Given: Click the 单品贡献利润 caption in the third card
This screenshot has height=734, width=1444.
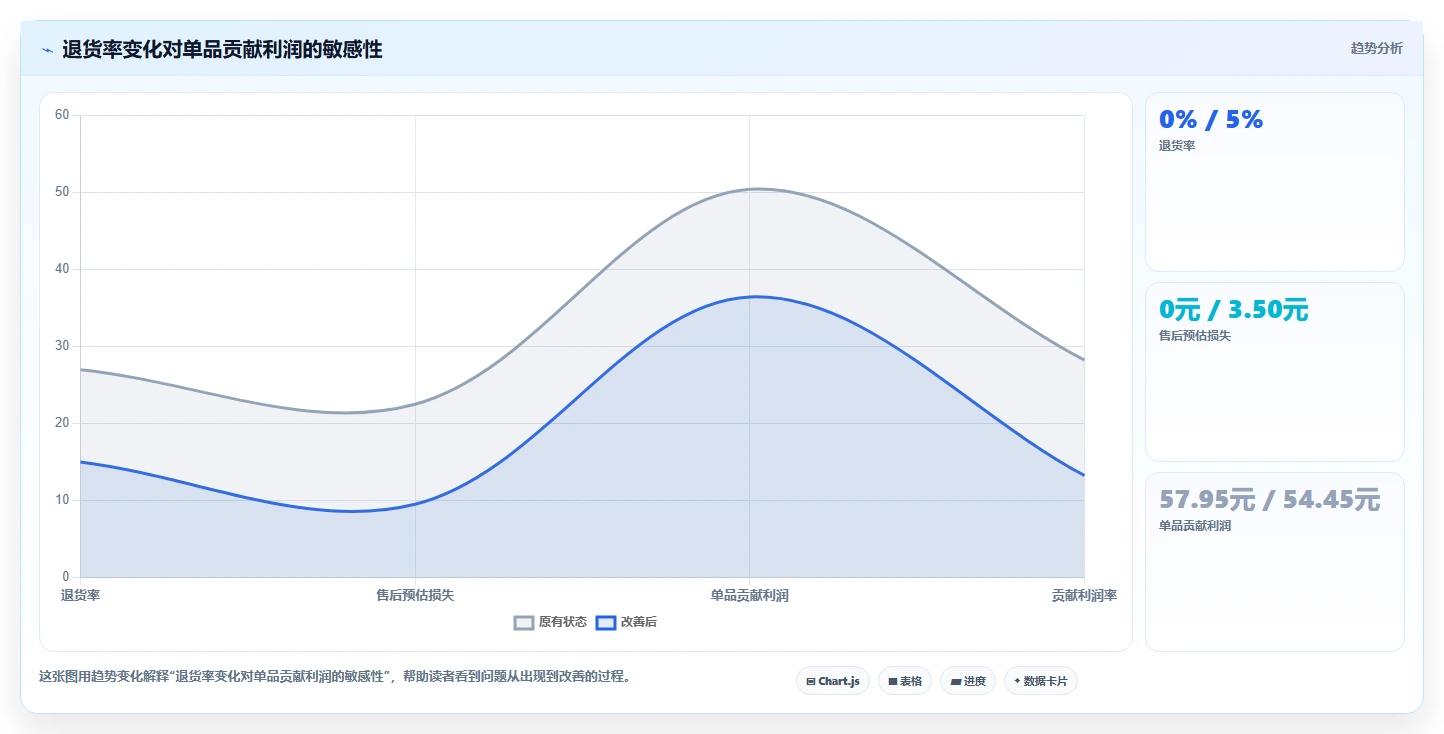Looking at the screenshot, I should pyautogui.click(x=1195, y=526).
